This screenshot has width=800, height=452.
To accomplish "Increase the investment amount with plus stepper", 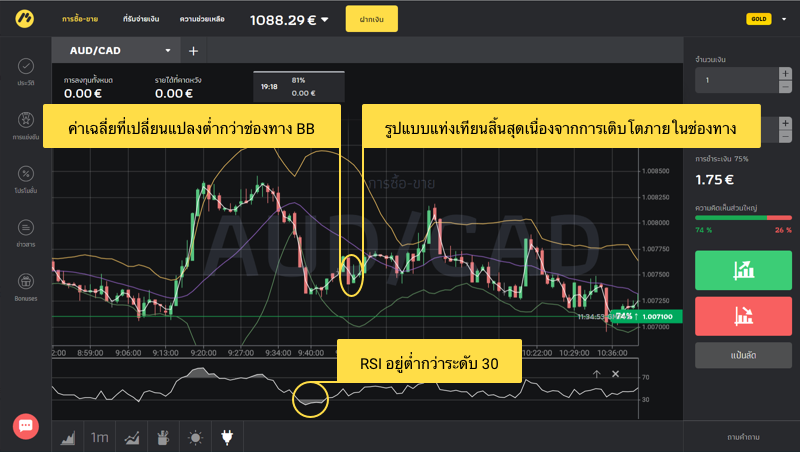I will pos(785,73).
